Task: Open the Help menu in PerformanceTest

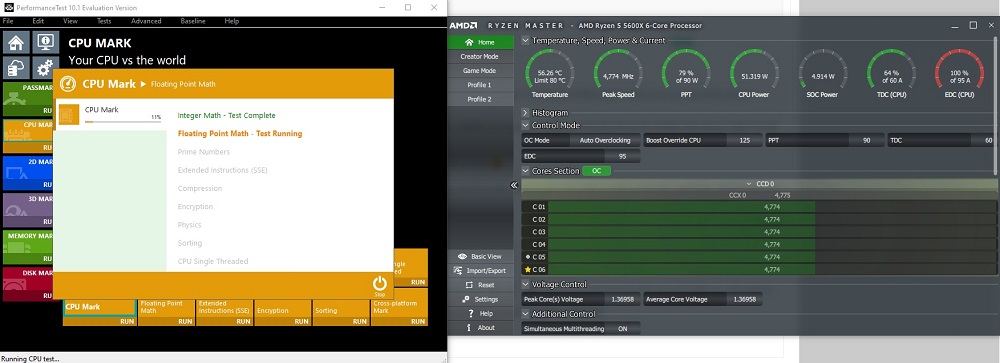Action: [232, 21]
